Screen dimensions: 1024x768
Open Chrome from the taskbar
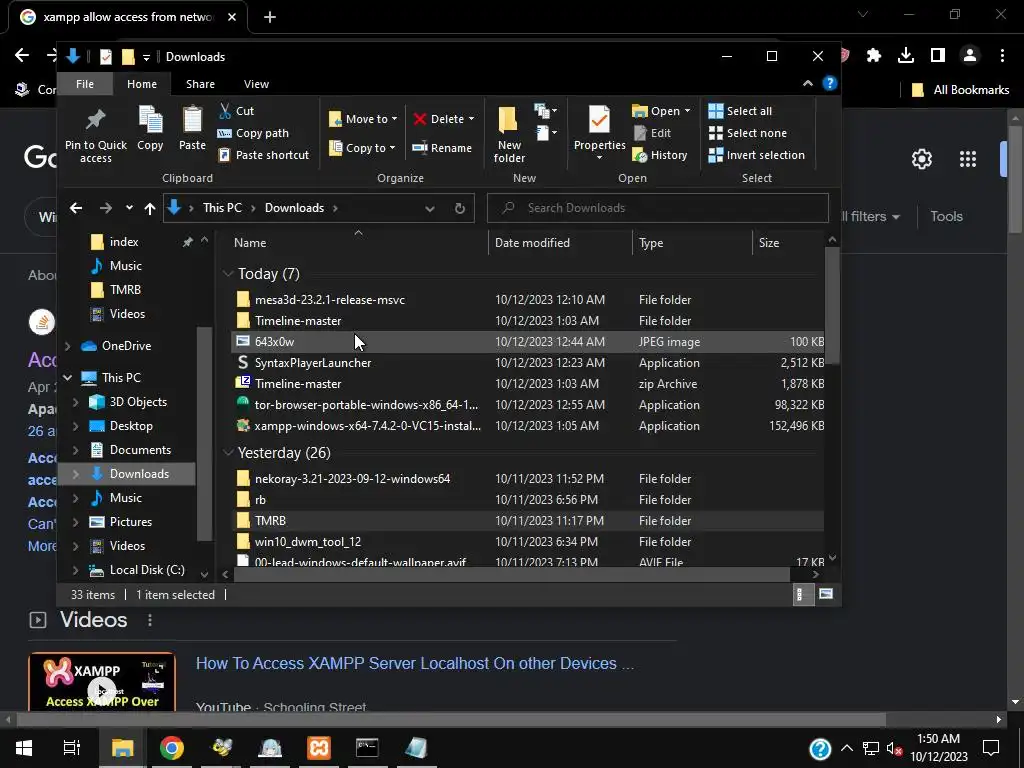coord(172,748)
